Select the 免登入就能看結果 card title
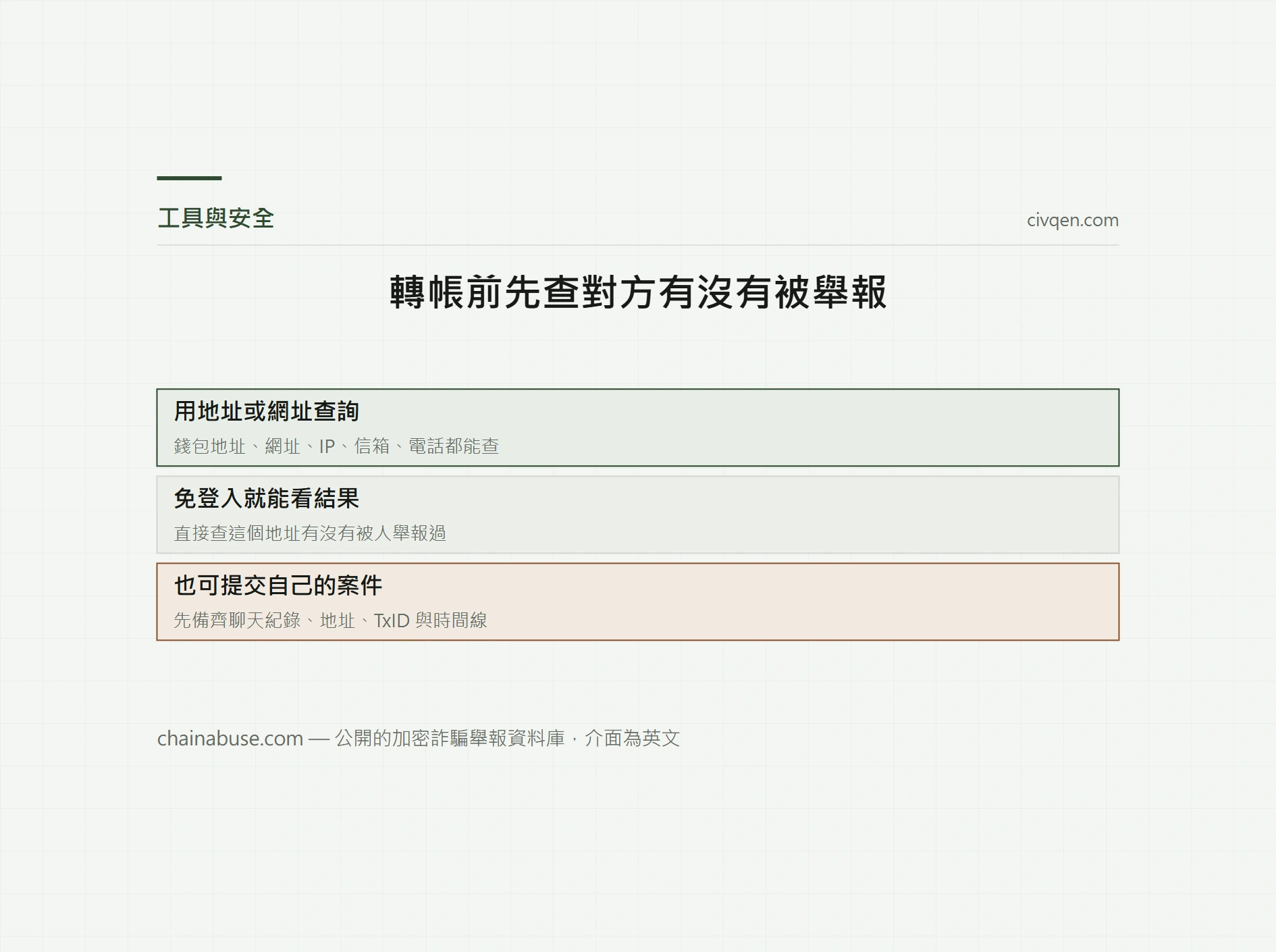This screenshot has height=952, width=1276. (x=267, y=498)
